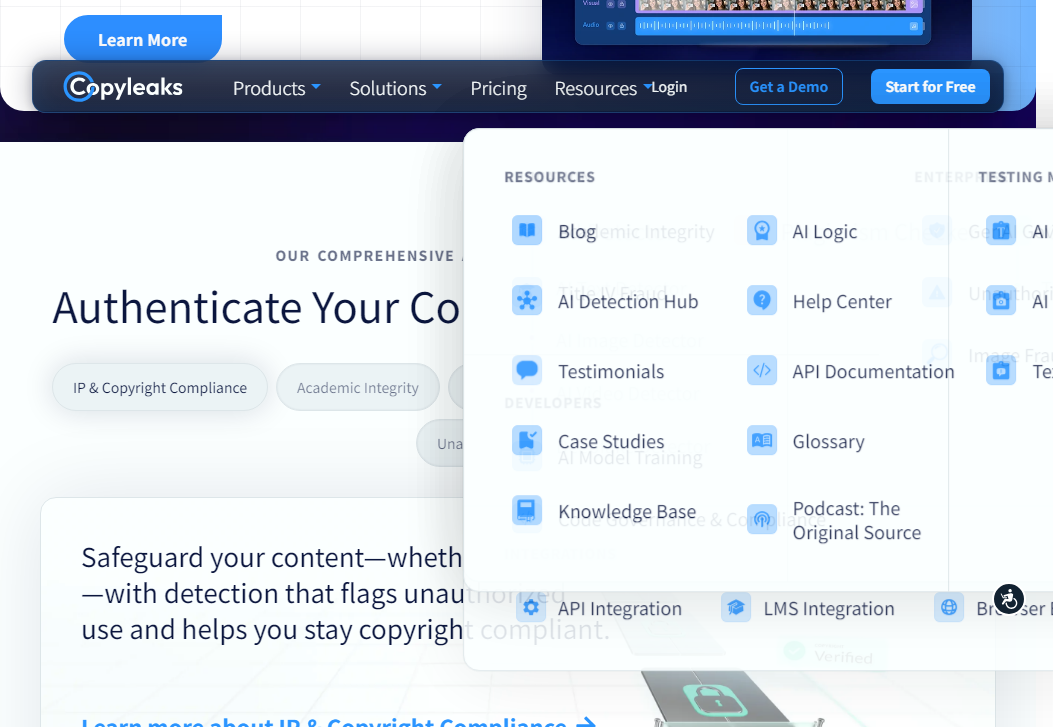The image size is (1053, 727).
Task: Expand the Solutions dropdown menu
Action: pyautogui.click(x=395, y=88)
